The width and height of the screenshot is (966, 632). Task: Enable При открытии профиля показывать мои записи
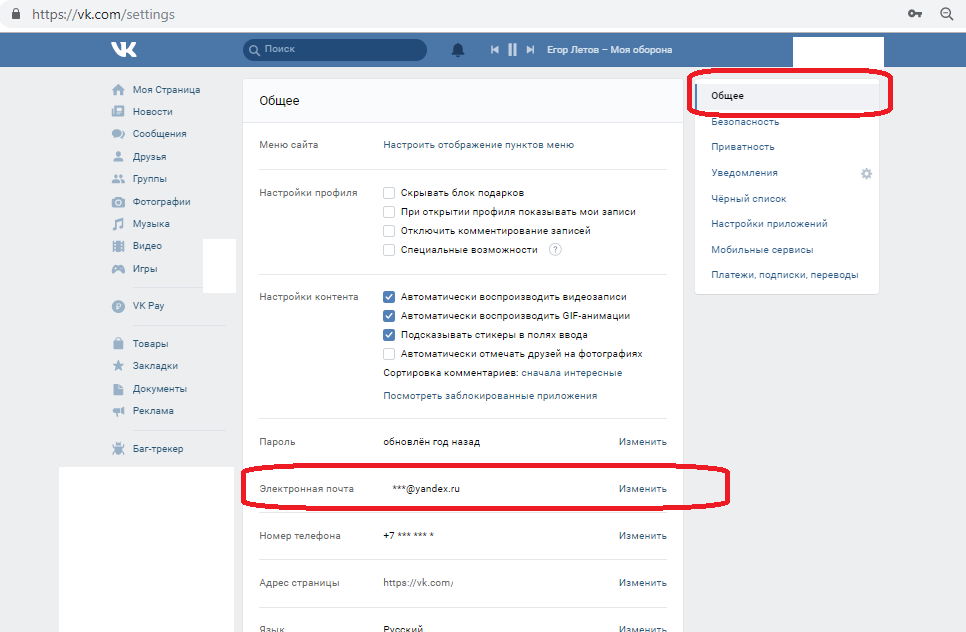point(389,212)
